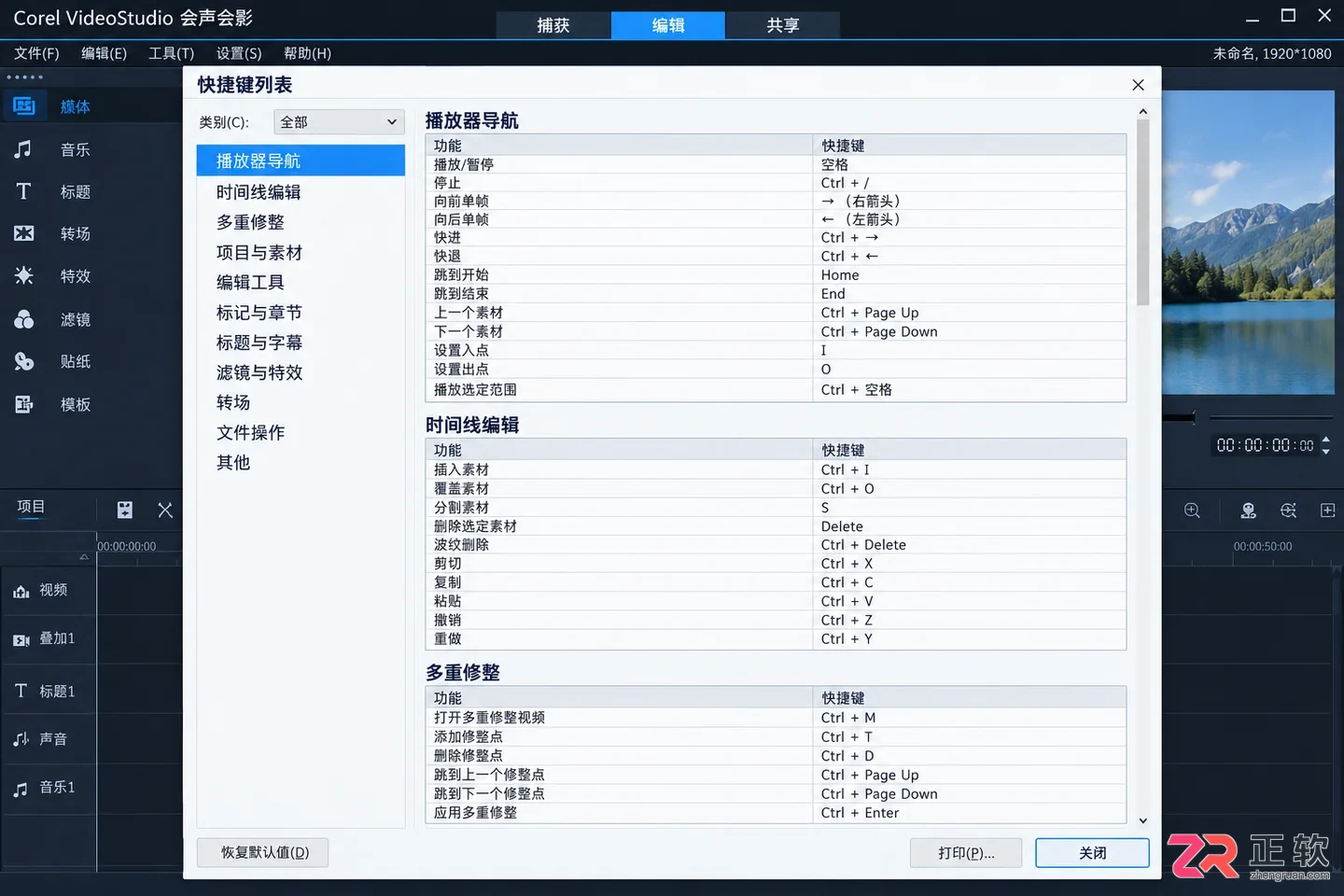Screen dimensions: 1344x896
Task: Select the 叠加1 overlay track icon
Action: [x=21, y=639]
